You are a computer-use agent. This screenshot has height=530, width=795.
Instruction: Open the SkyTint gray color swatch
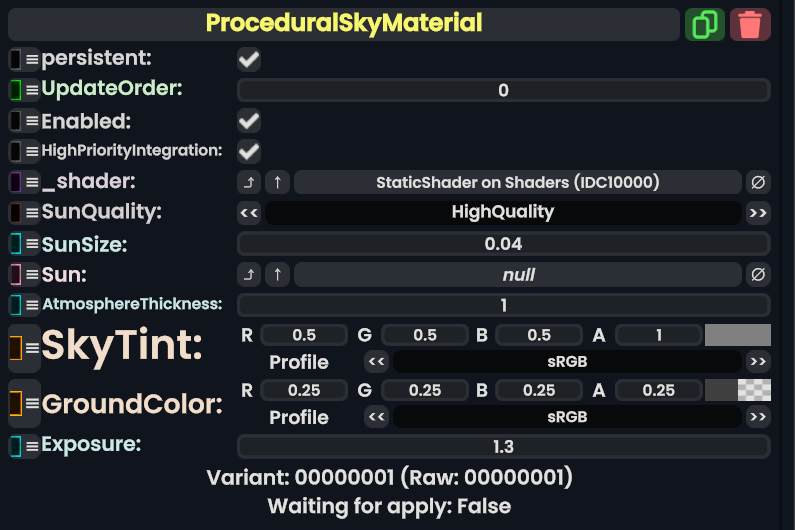tap(738, 335)
